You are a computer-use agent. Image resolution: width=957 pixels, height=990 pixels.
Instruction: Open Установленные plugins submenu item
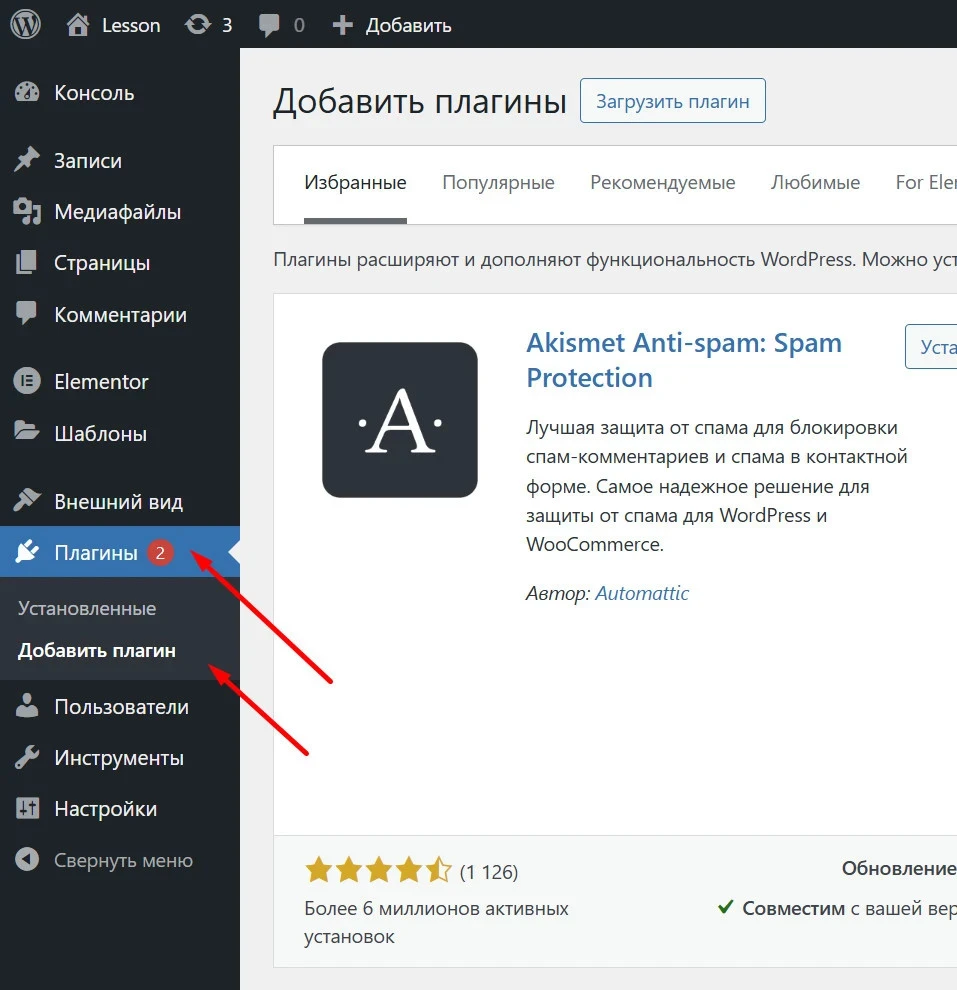87,608
